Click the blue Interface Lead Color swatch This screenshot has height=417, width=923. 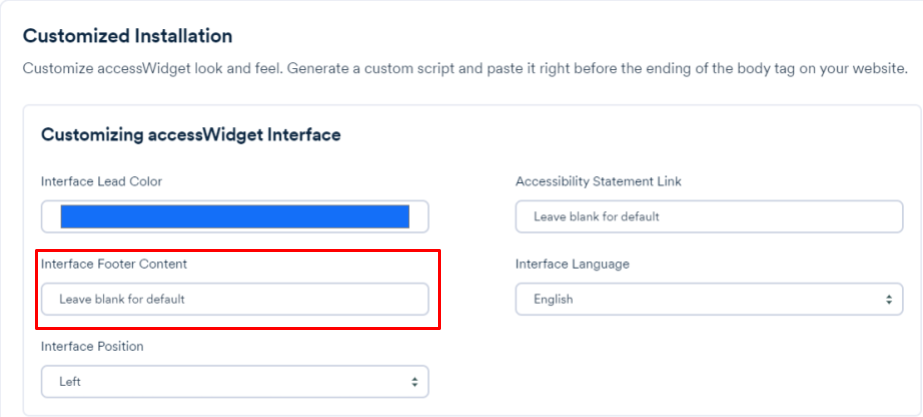click(x=234, y=216)
